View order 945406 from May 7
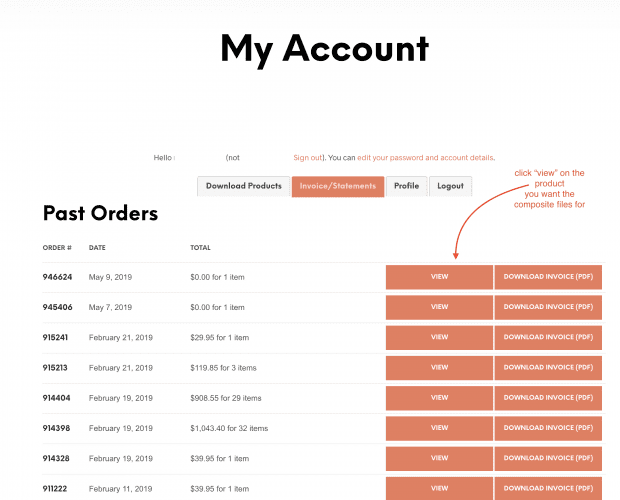Image resolution: width=620 pixels, height=500 pixels. (439, 307)
